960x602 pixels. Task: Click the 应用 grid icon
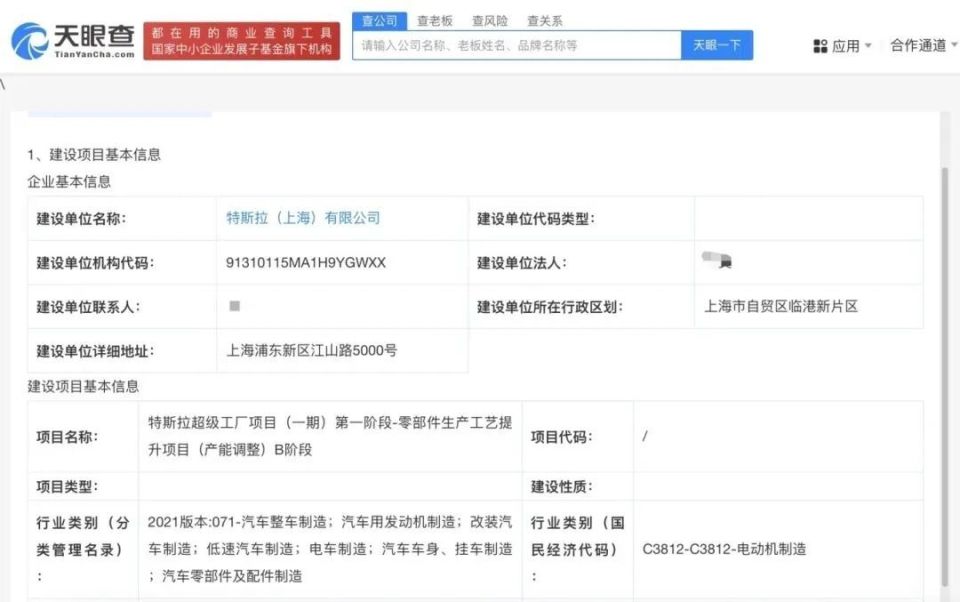(820, 46)
